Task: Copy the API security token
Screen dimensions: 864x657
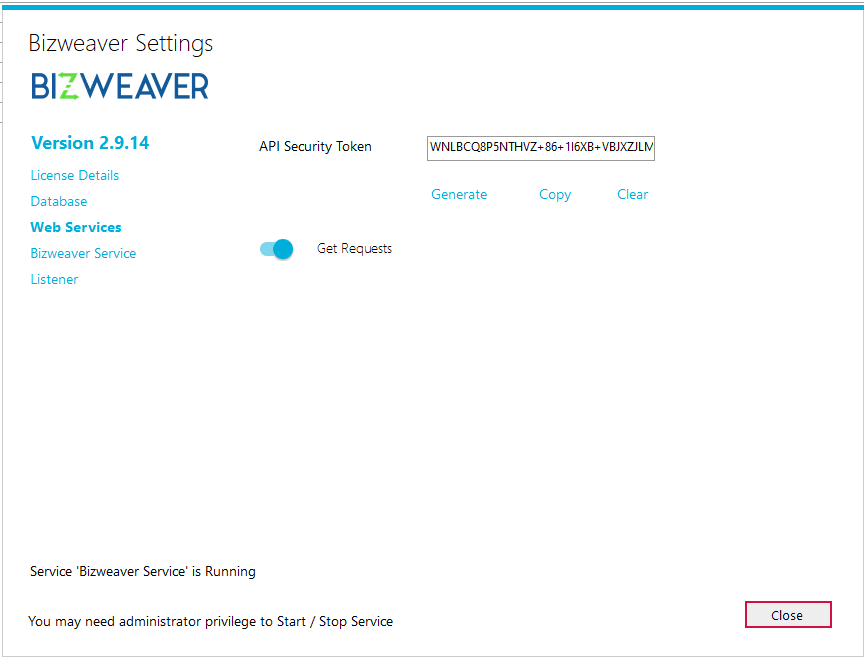Action: (x=555, y=195)
